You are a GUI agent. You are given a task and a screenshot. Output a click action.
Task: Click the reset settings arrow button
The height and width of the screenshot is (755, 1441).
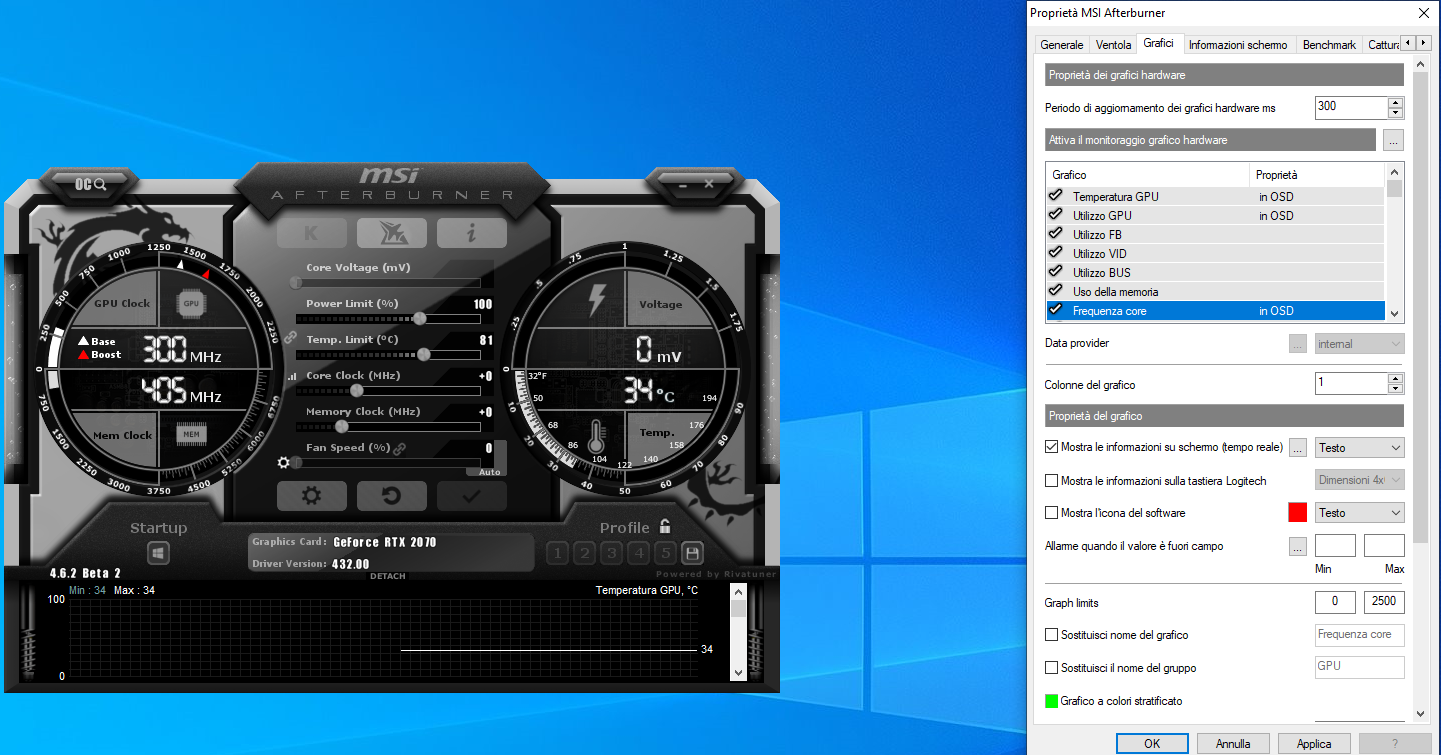[391, 496]
